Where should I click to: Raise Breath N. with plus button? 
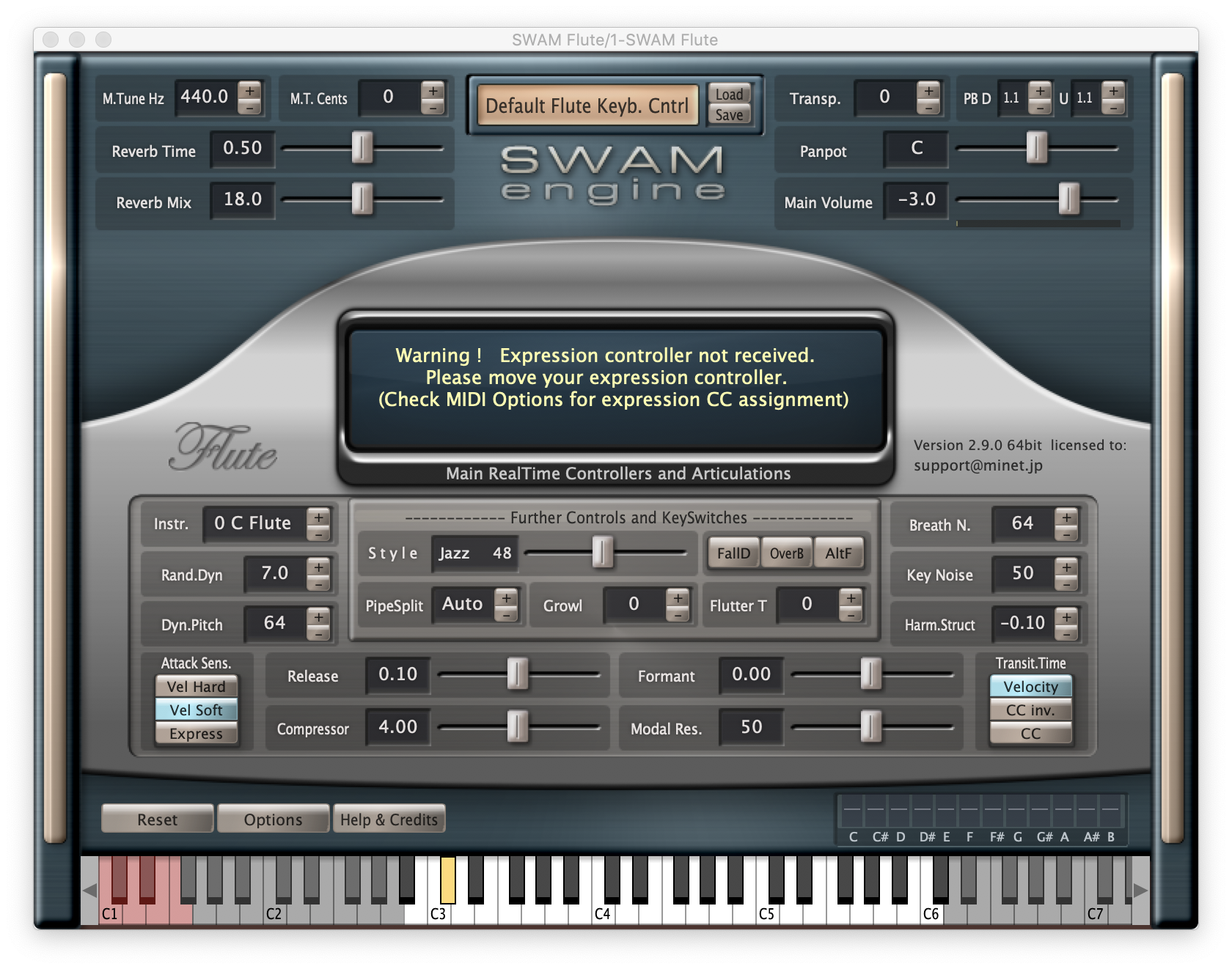[1066, 516]
